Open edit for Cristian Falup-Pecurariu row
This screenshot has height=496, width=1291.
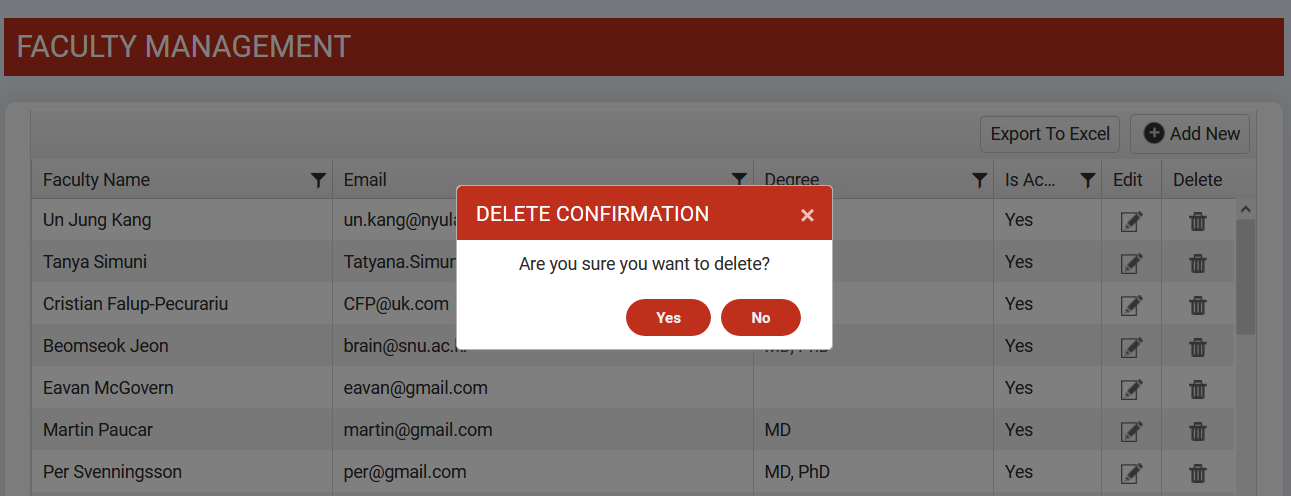[1131, 305]
